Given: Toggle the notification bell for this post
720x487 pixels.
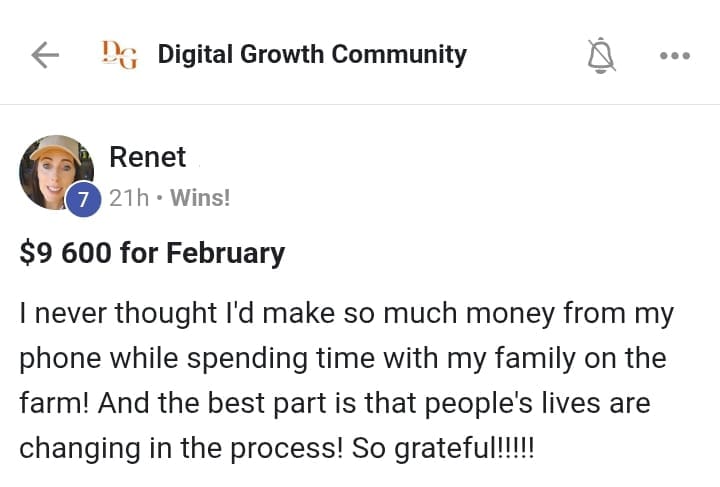Looking at the screenshot, I should 600,55.
